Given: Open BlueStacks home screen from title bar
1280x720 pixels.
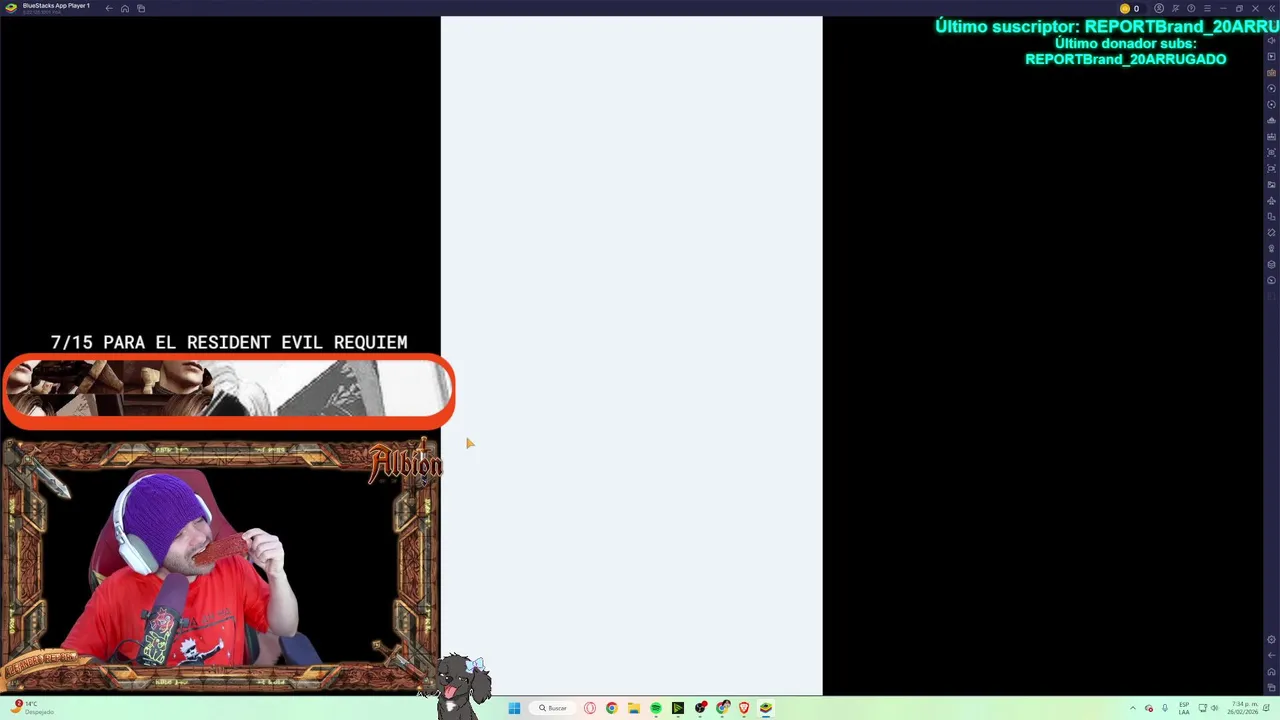Looking at the screenshot, I should [x=125, y=8].
